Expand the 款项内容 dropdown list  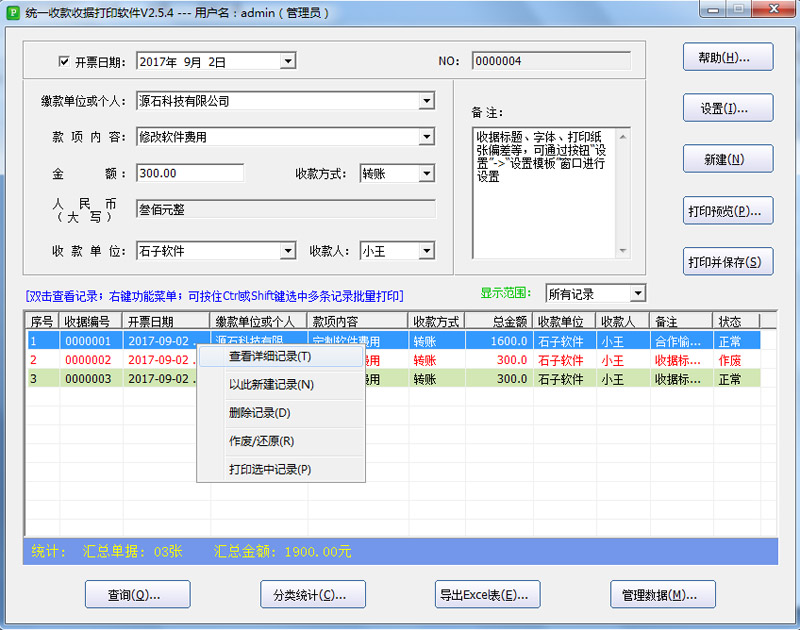426,137
